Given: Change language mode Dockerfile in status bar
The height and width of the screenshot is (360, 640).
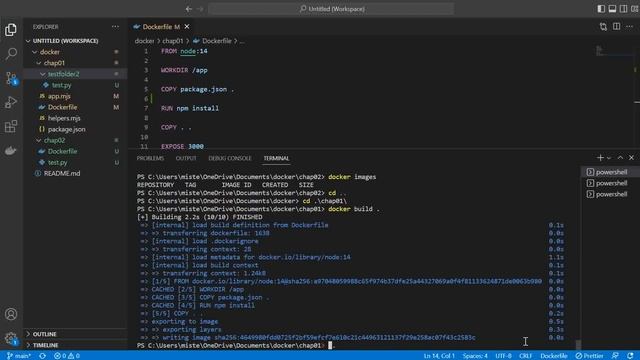Looking at the screenshot, I should [554, 356].
